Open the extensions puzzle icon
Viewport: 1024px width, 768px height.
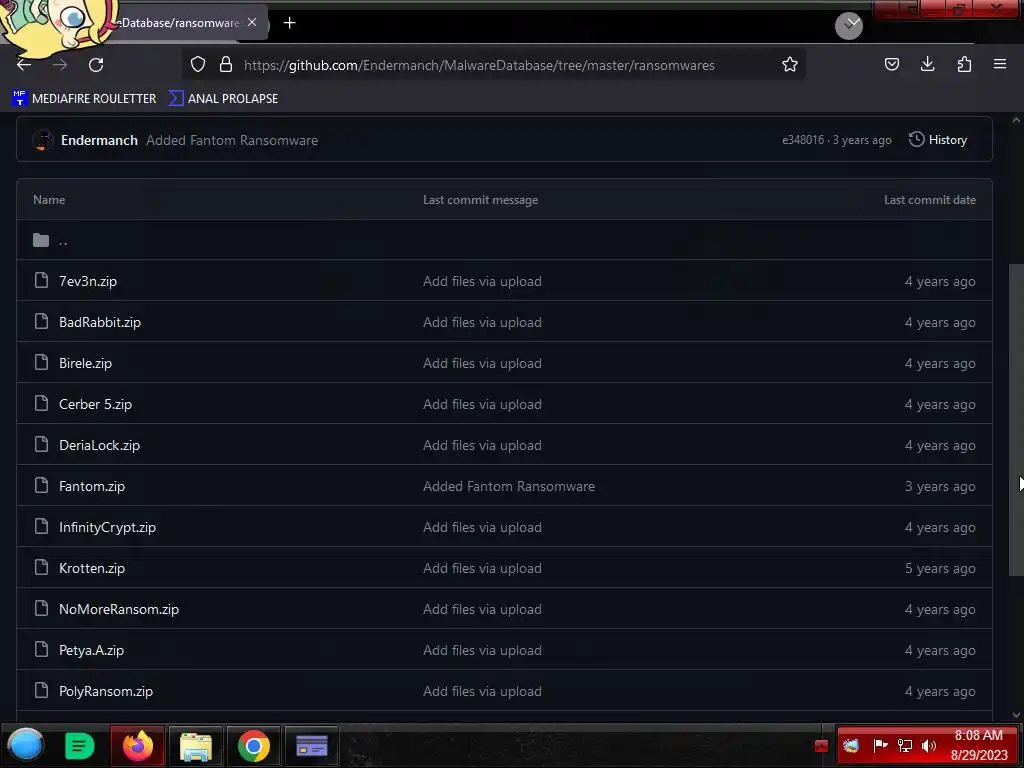(964, 64)
